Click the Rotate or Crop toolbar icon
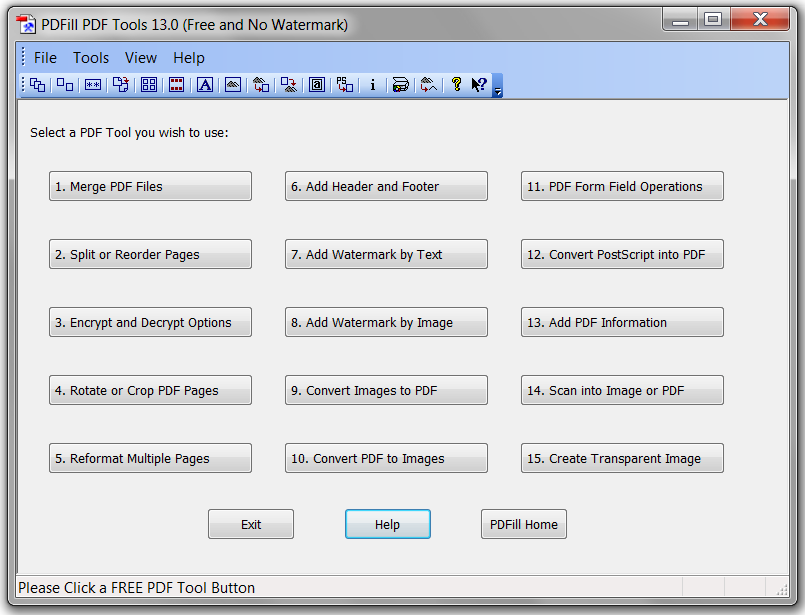 (121, 85)
